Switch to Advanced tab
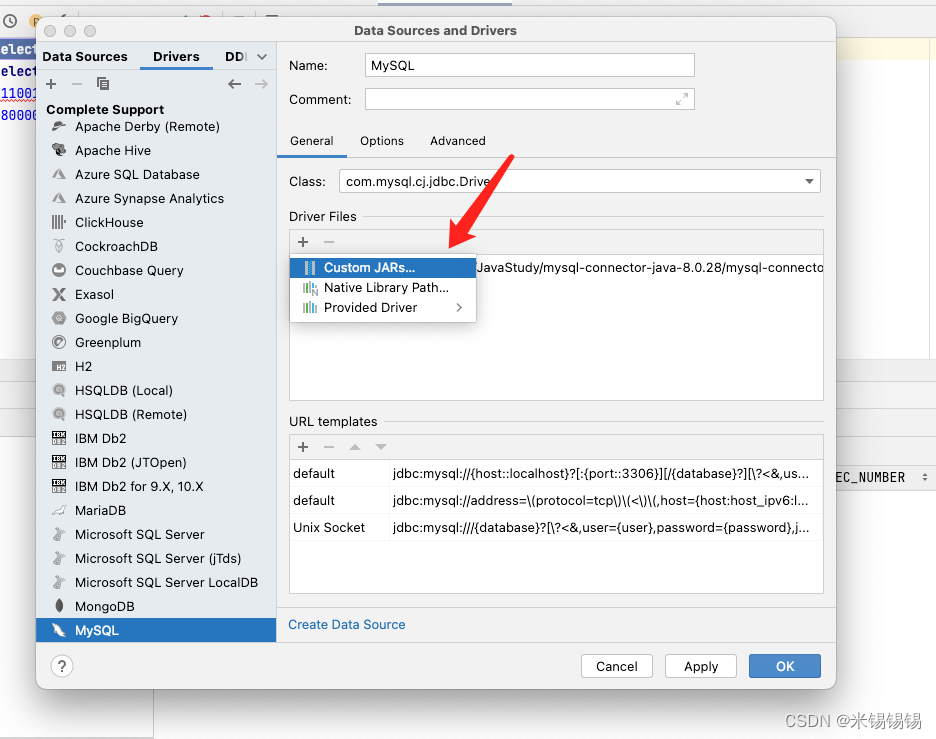The image size is (936, 739). tap(458, 141)
